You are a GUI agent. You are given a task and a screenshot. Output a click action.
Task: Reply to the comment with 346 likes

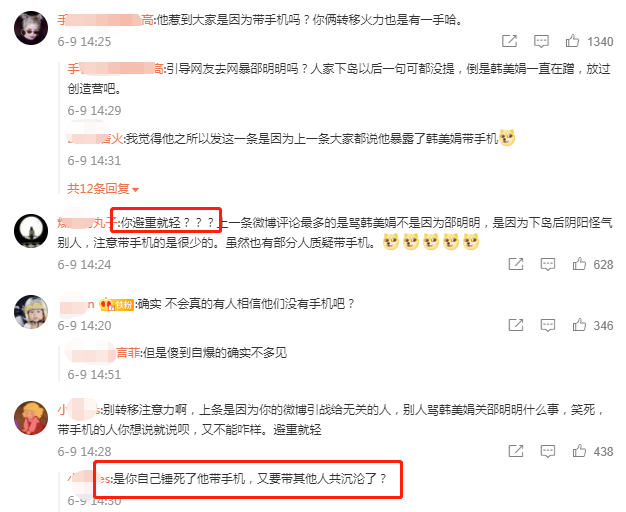pyautogui.click(x=548, y=325)
